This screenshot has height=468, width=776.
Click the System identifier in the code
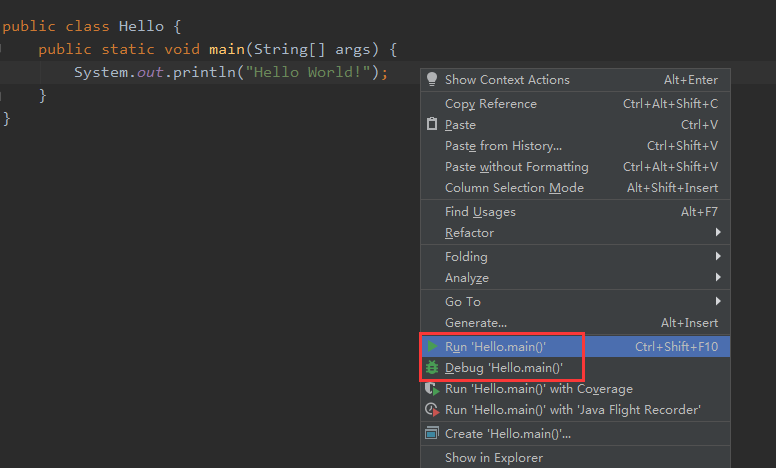tap(101, 73)
